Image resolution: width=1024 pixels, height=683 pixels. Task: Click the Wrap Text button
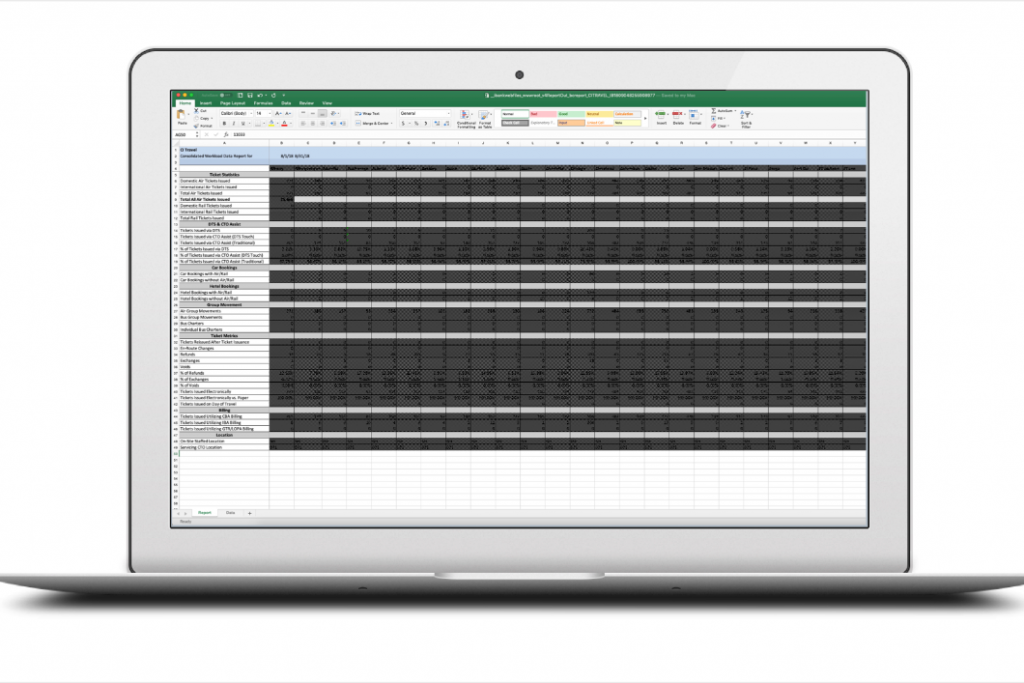click(367, 114)
